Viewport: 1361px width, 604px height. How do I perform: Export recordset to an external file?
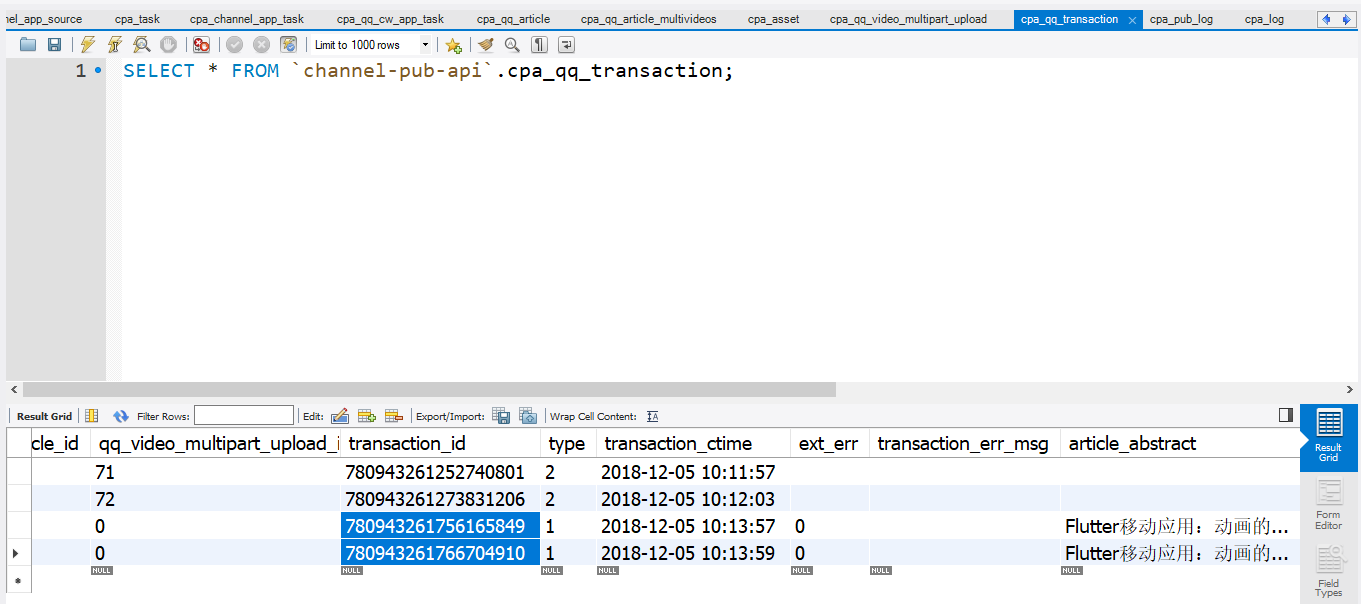pyautogui.click(x=501, y=416)
